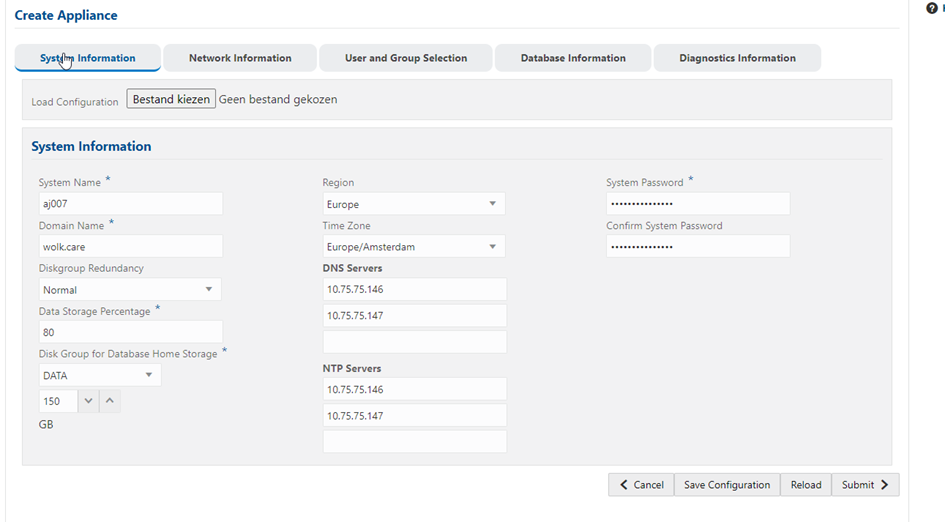This screenshot has height=522, width=945.
Task: Select Disk Group DATA dropdown
Action: tap(98, 375)
